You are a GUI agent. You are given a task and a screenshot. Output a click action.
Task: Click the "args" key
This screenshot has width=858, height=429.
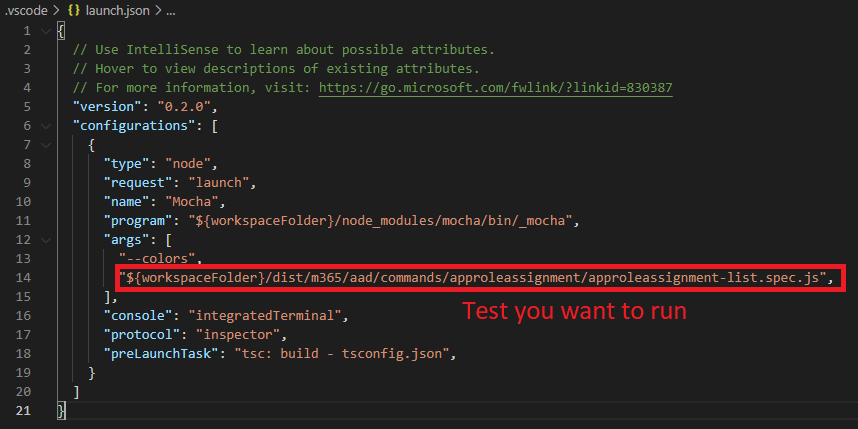pyautogui.click(x=126, y=240)
